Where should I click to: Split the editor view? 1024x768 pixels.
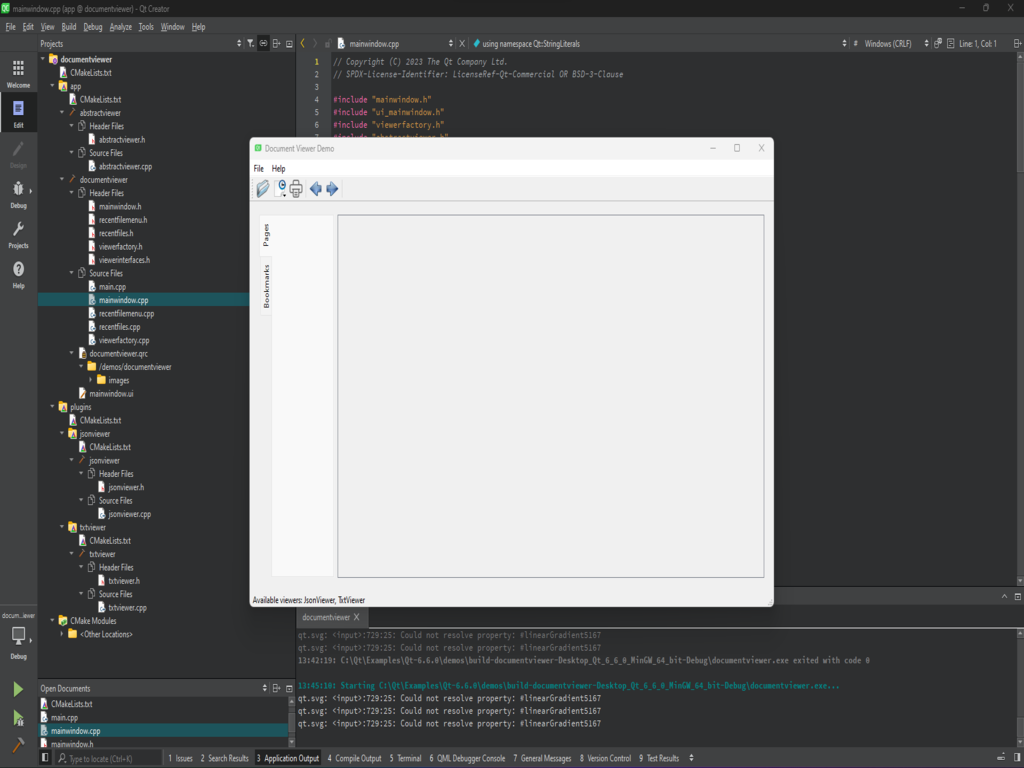1017,44
